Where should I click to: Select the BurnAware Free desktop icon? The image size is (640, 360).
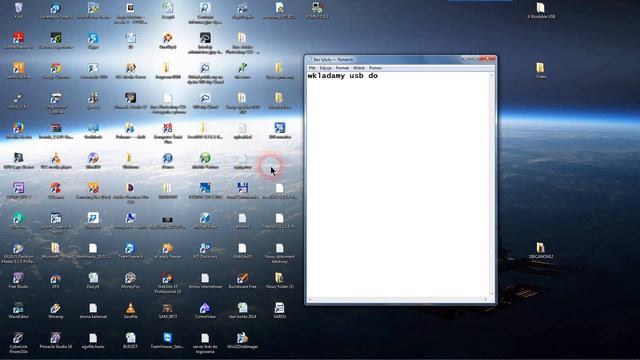[242, 281]
